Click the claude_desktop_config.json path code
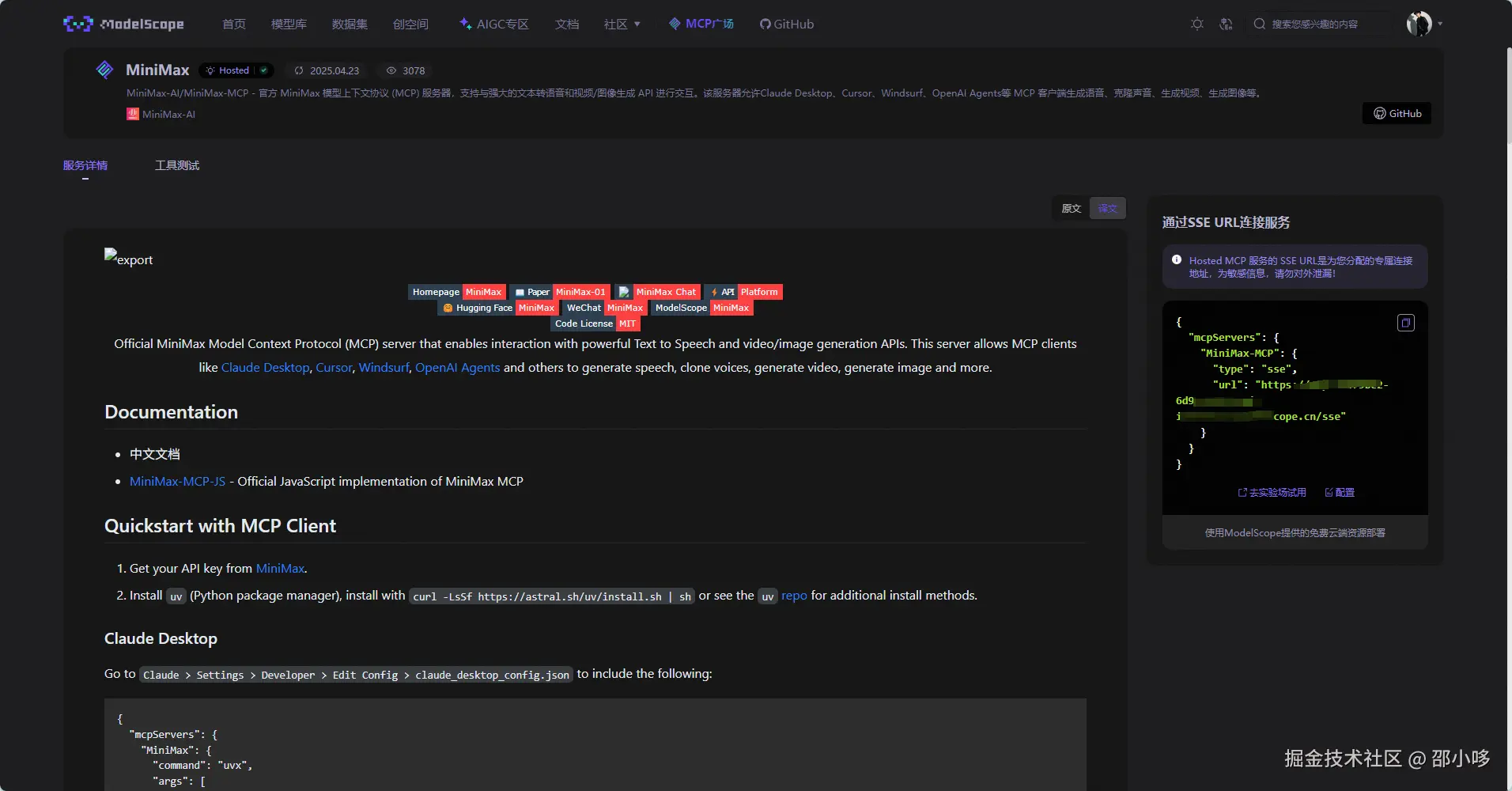This screenshot has height=791, width=1512. click(356, 675)
